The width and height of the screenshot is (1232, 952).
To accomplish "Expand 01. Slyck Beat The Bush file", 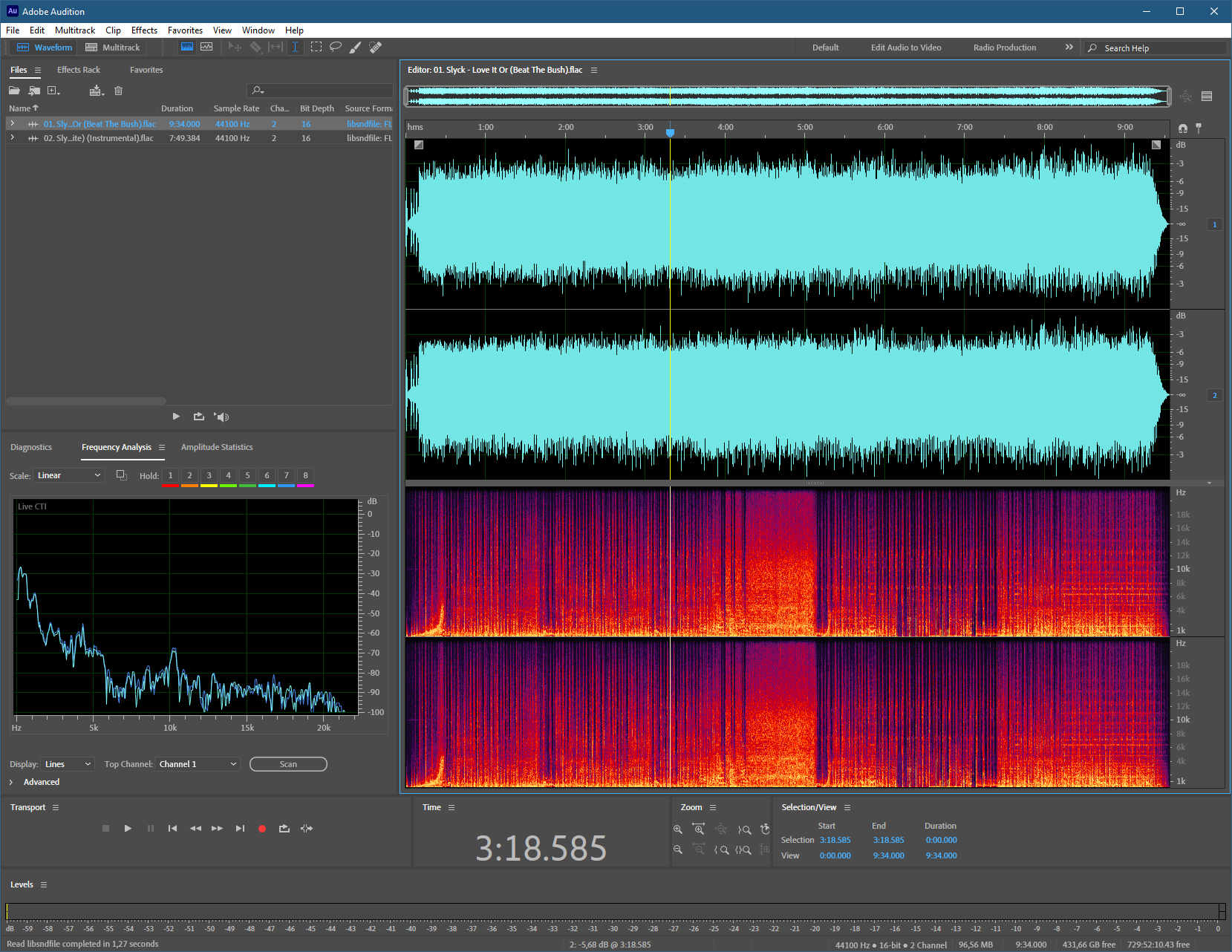I will point(12,123).
